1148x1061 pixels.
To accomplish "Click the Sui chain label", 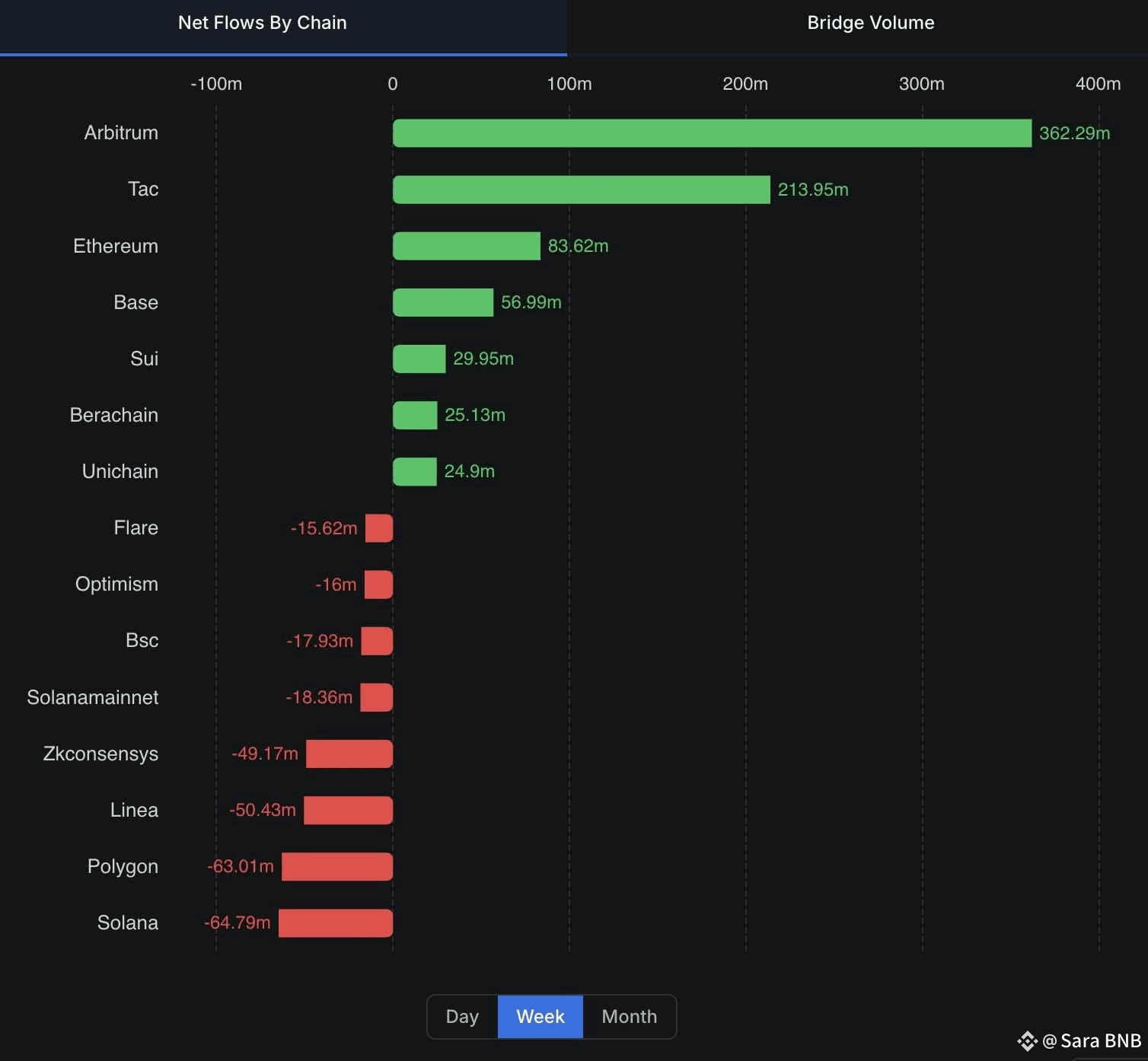I will point(145,358).
